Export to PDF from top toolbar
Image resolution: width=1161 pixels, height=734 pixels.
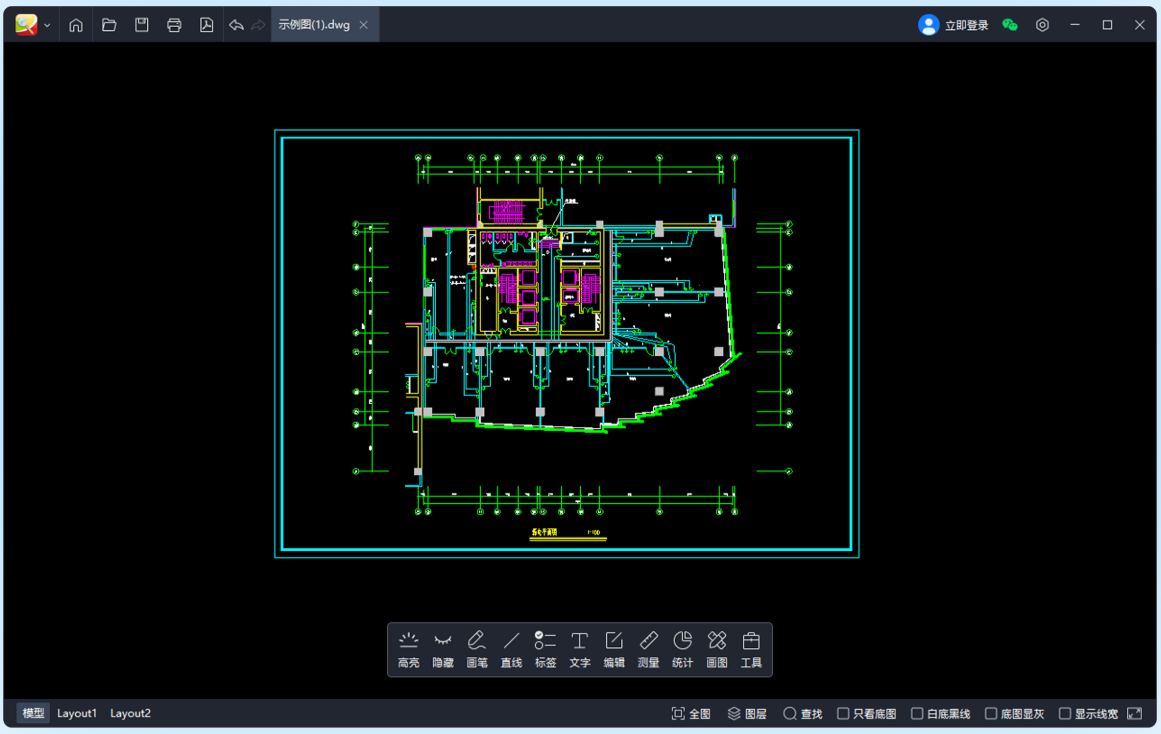click(x=206, y=25)
